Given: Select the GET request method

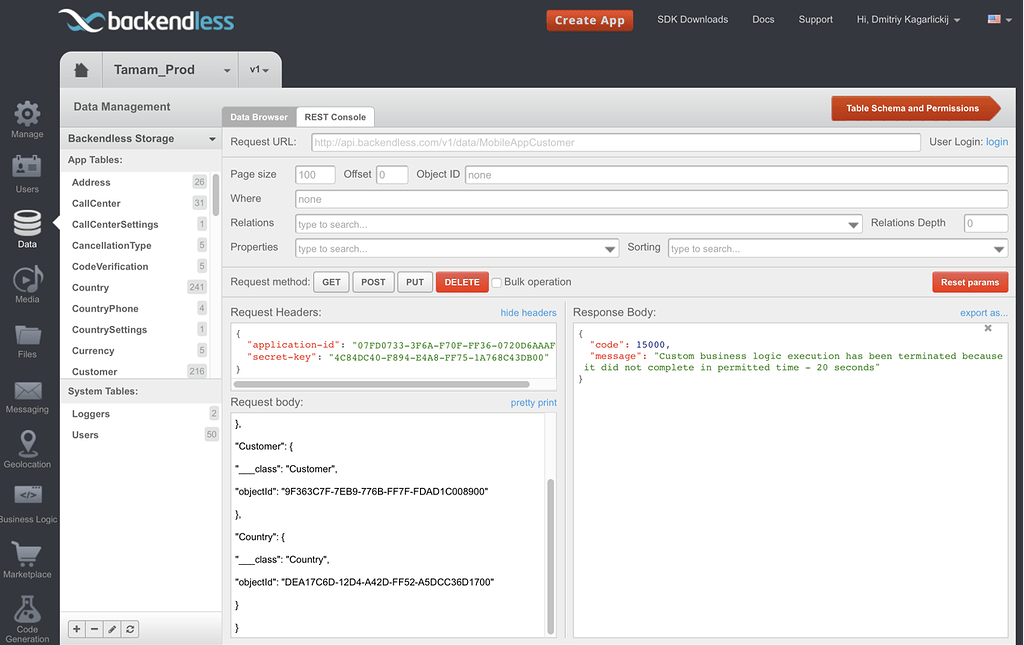Looking at the screenshot, I should (331, 282).
